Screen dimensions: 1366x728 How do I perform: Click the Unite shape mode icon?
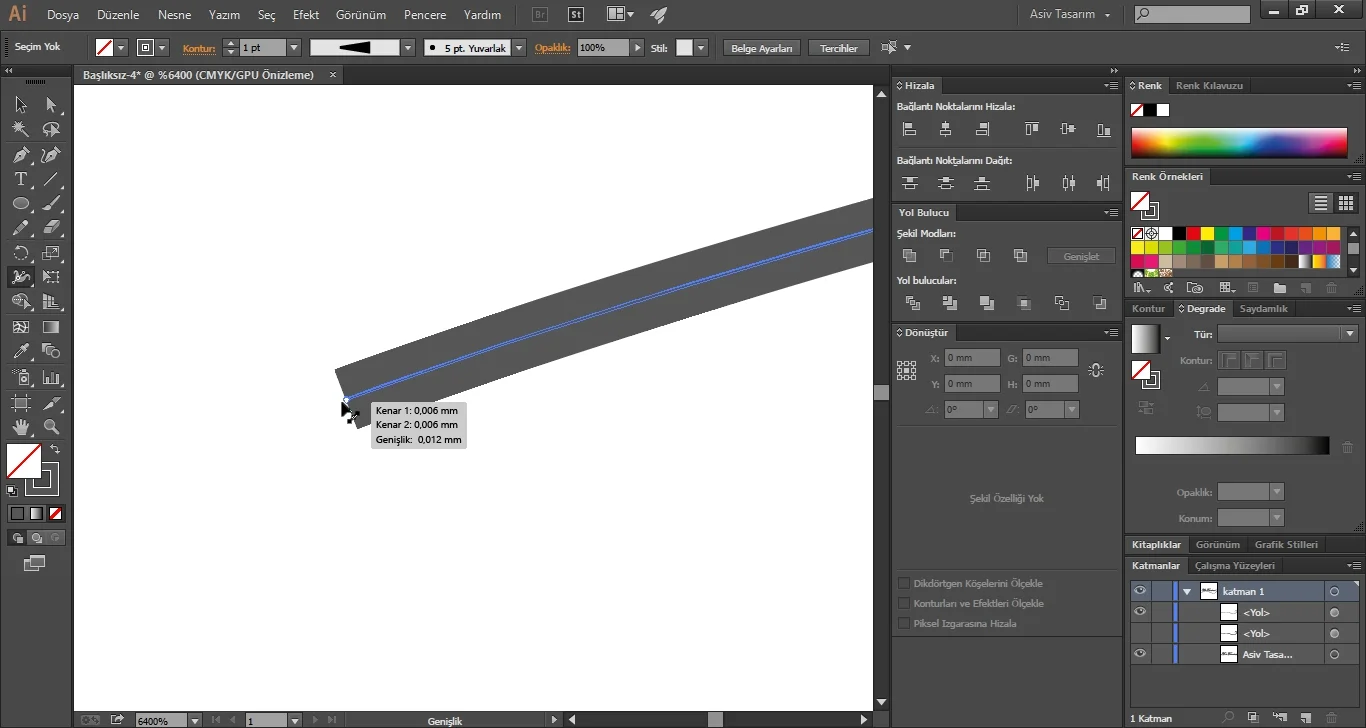tap(909, 256)
